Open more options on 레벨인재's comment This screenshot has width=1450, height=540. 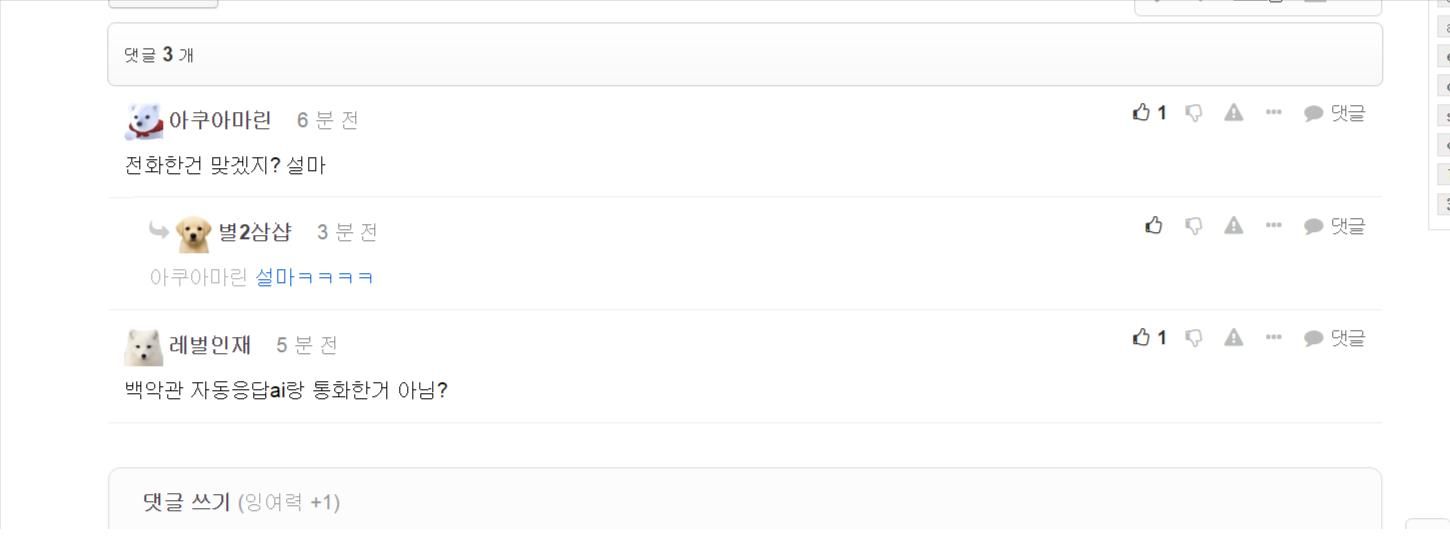(1273, 338)
